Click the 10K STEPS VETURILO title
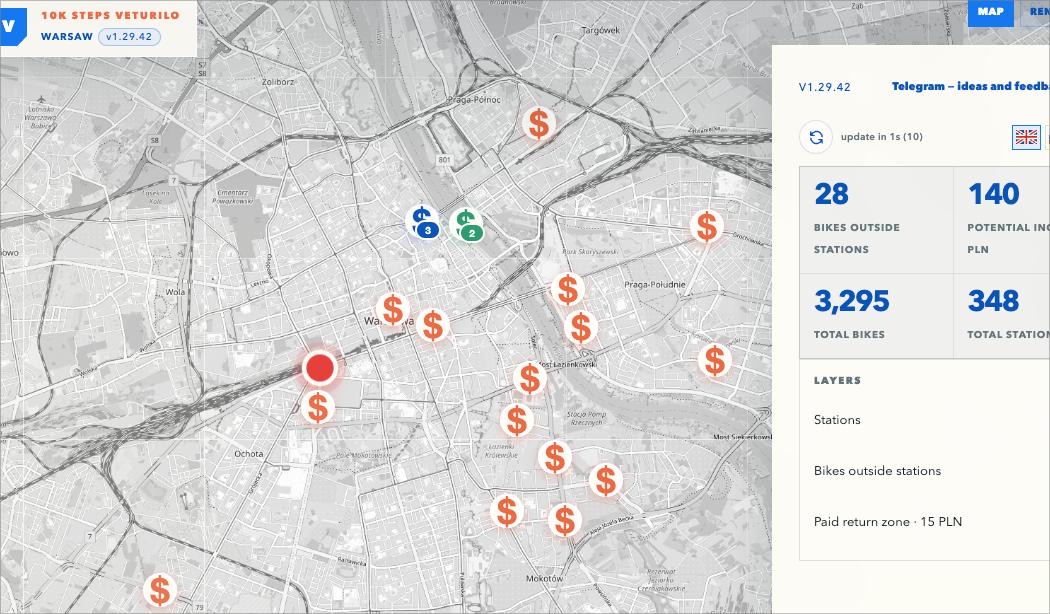This screenshot has height=614, width=1050. [110, 15]
